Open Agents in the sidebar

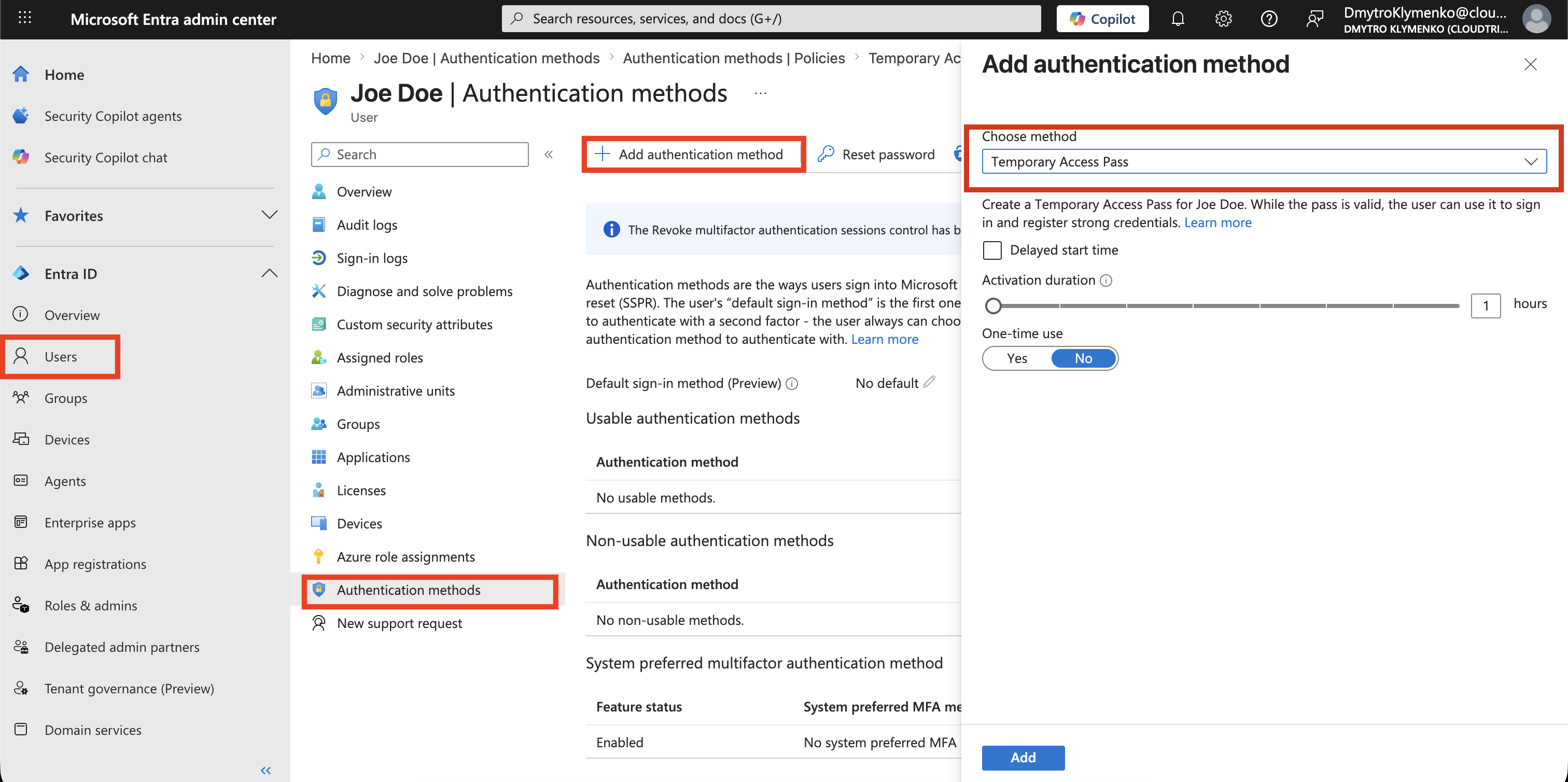[x=65, y=480]
